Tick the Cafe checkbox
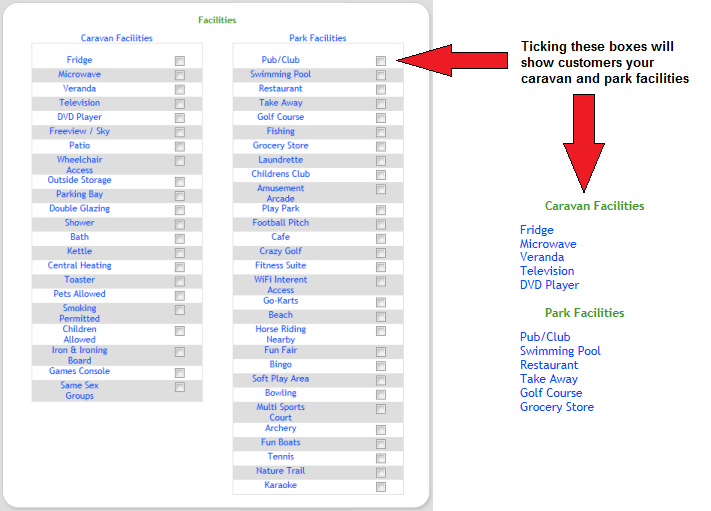This screenshot has width=711, height=511. pos(381,238)
